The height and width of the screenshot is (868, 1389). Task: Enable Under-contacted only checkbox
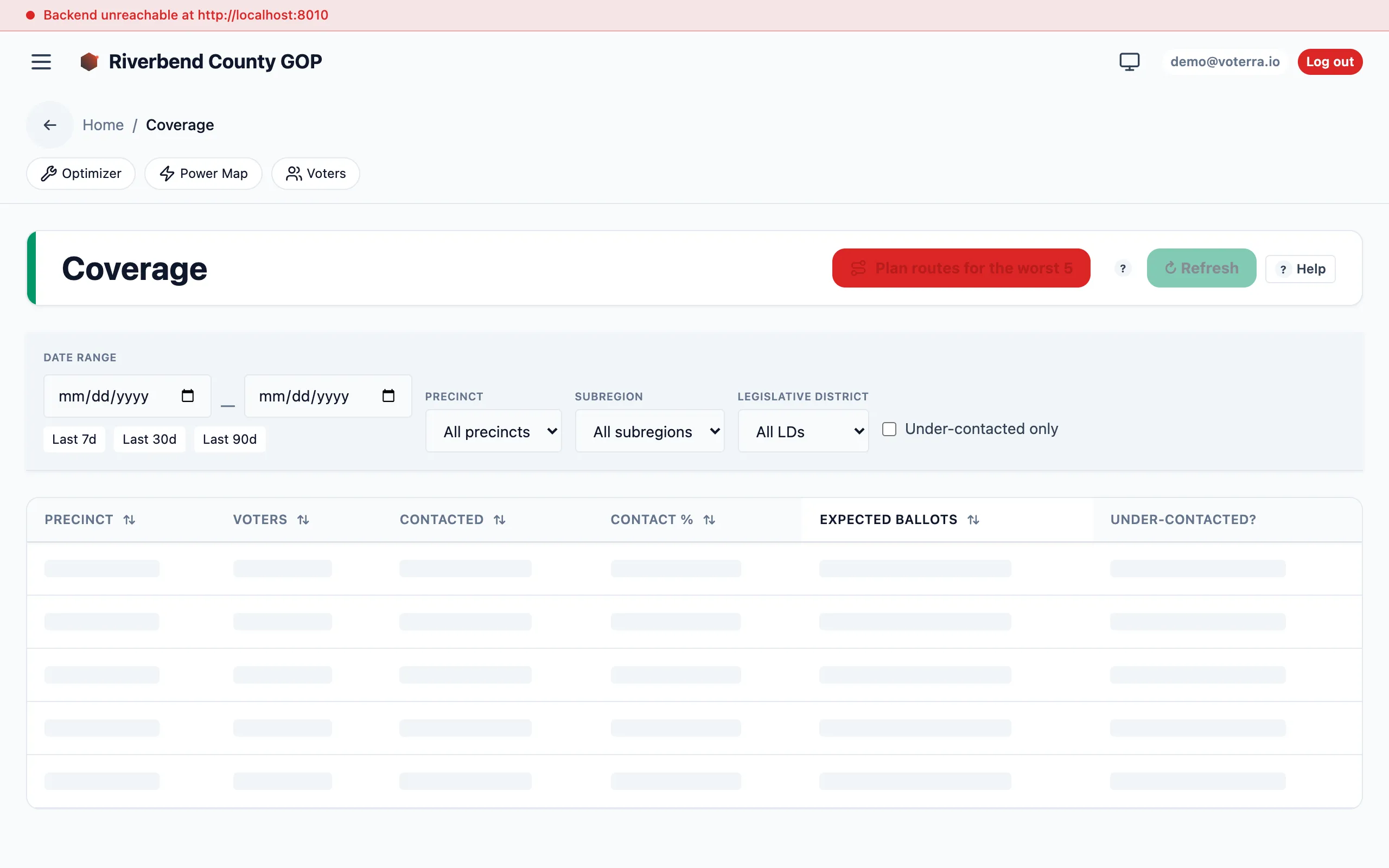(x=889, y=429)
